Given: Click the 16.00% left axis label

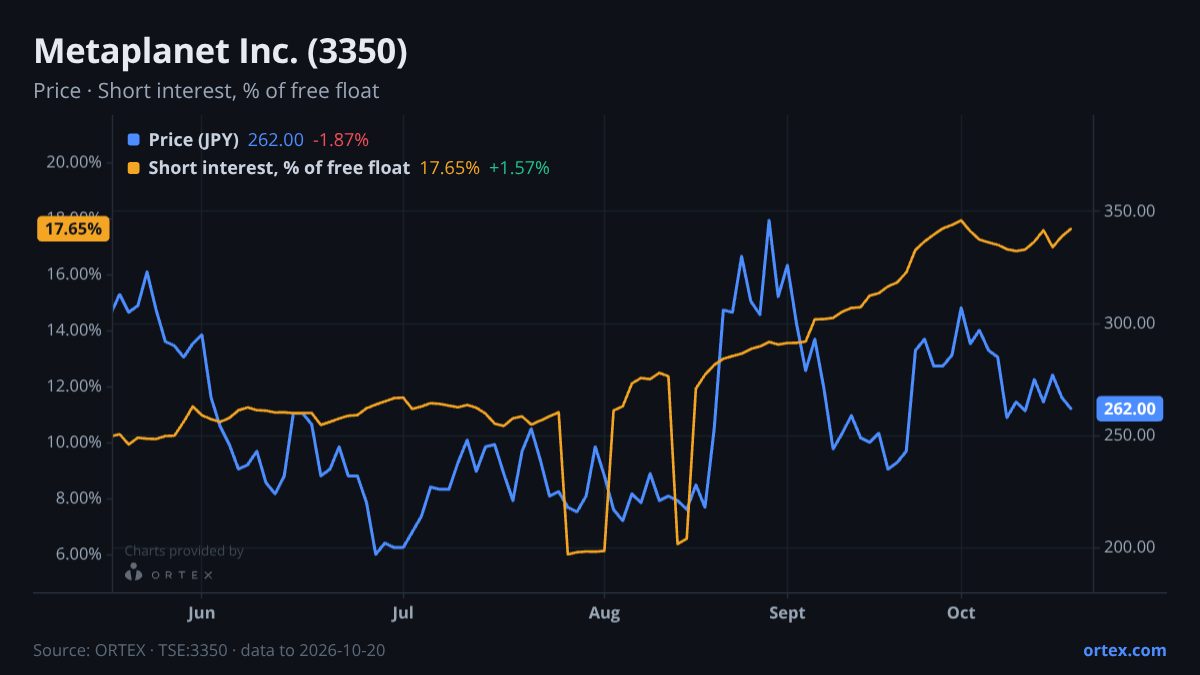Looking at the screenshot, I should point(74,274).
